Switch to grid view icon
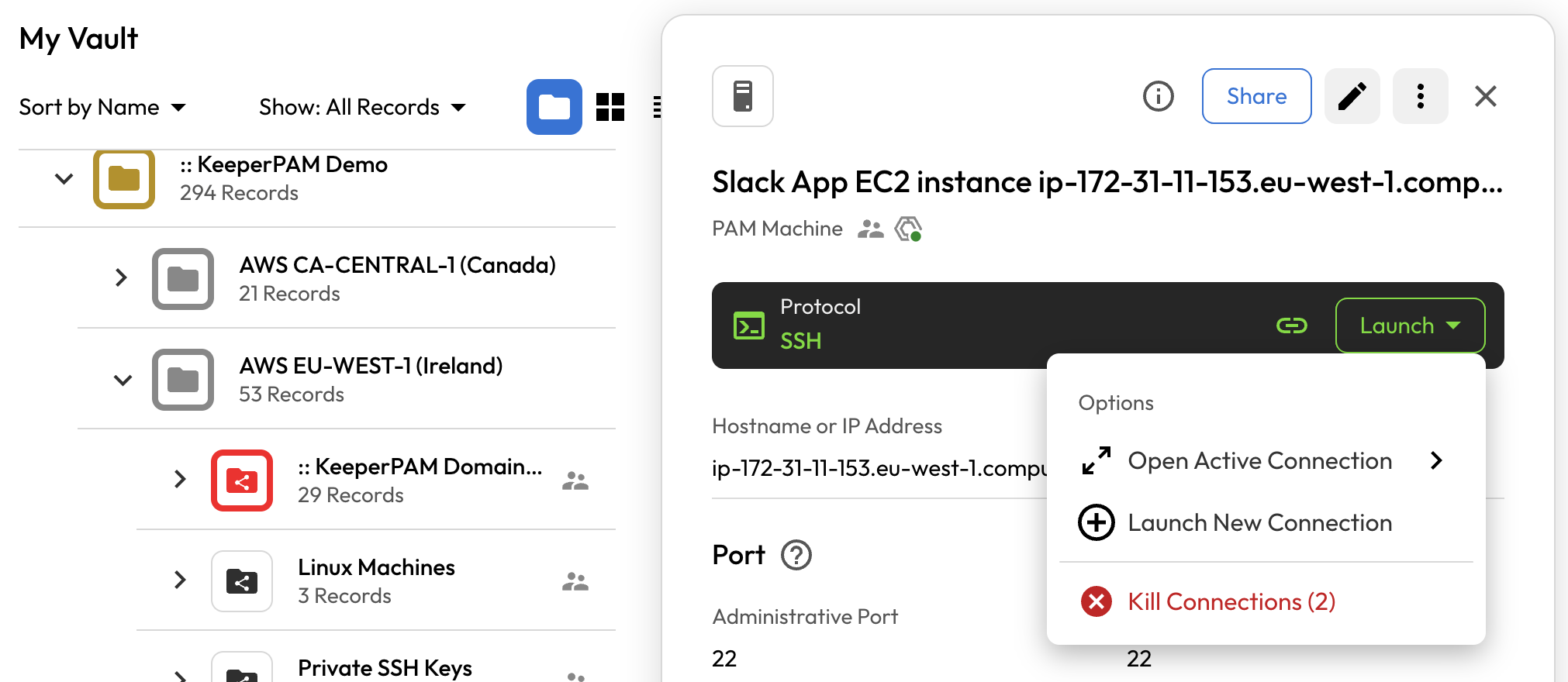Viewport: 1568px width, 682px height. (610, 107)
